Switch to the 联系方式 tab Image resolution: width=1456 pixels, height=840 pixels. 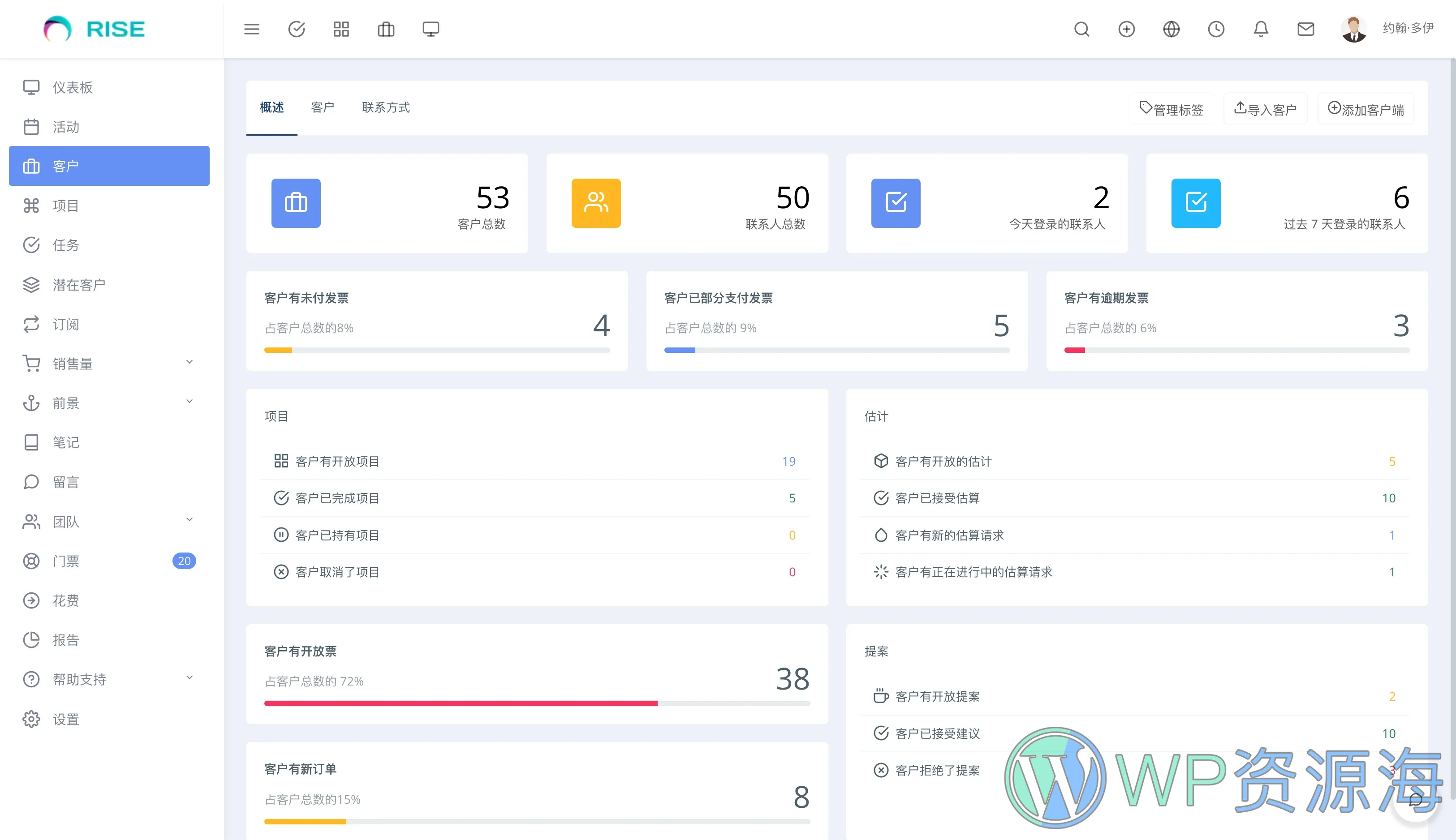click(x=386, y=107)
